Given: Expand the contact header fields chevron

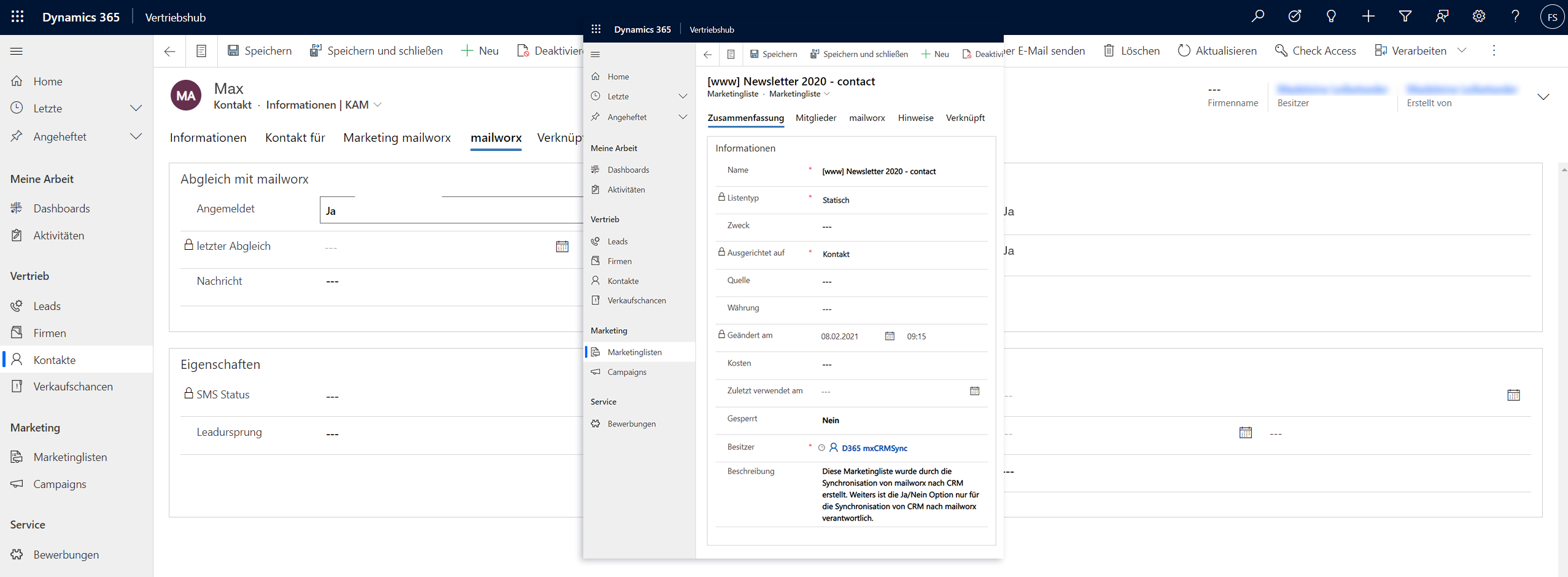Looking at the screenshot, I should click(x=1543, y=96).
